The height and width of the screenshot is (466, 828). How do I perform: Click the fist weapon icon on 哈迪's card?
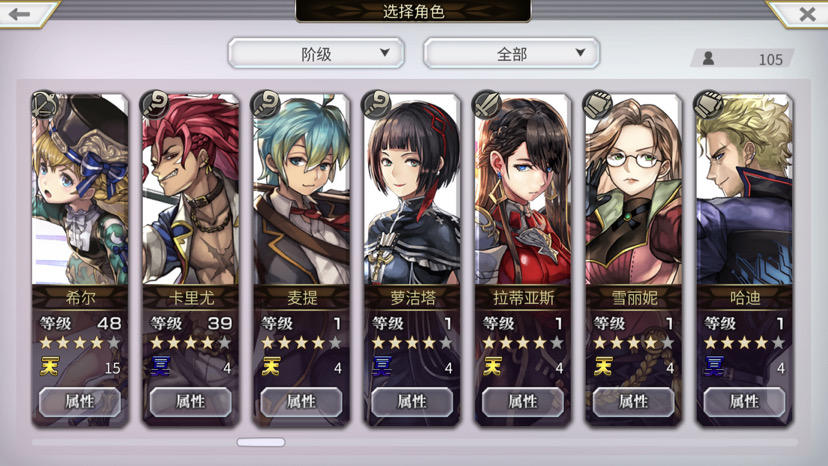point(709,104)
